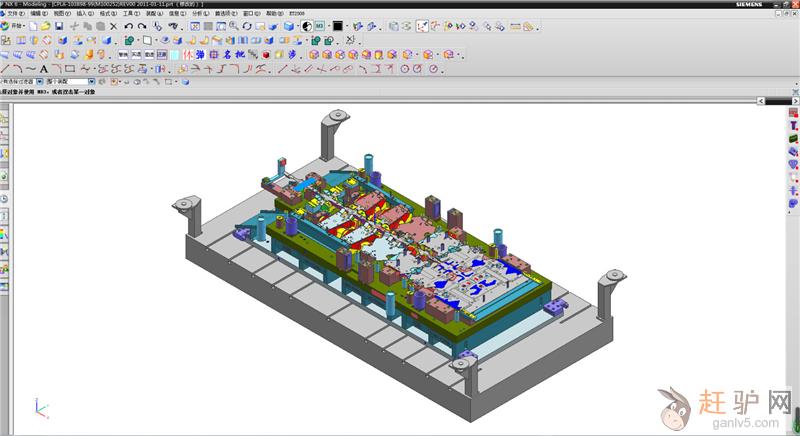Viewport: 800px width, 436px height.
Task: Click the Save floppy disk icon
Action: click(x=60, y=26)
